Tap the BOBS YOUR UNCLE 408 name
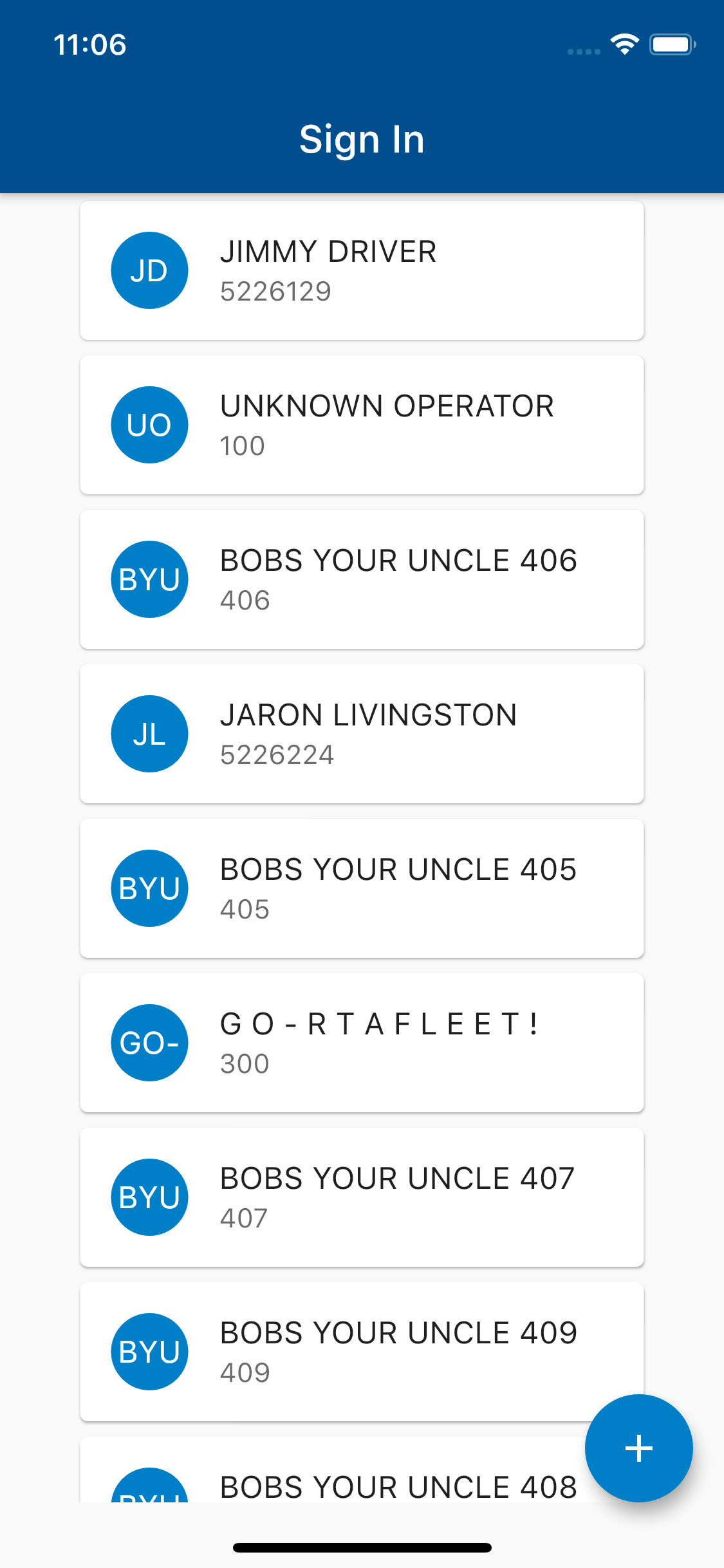Screen dimensions: 724x1568 (x=398, y=1487)
